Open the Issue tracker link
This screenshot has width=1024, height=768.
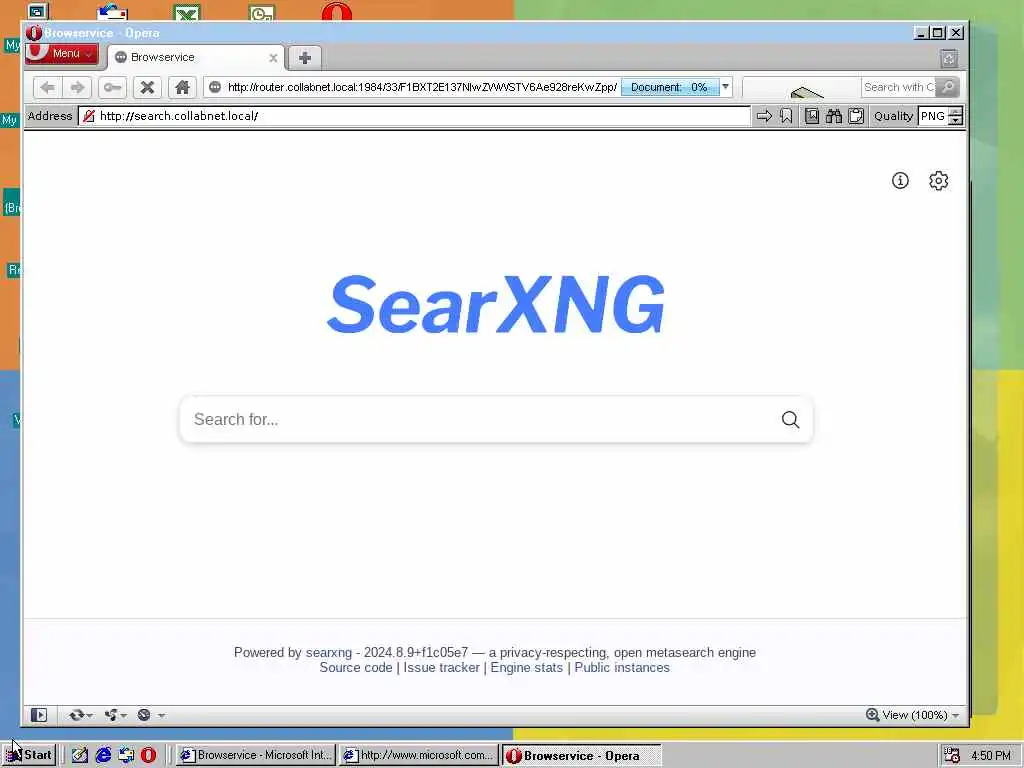(x=441, y=667)
